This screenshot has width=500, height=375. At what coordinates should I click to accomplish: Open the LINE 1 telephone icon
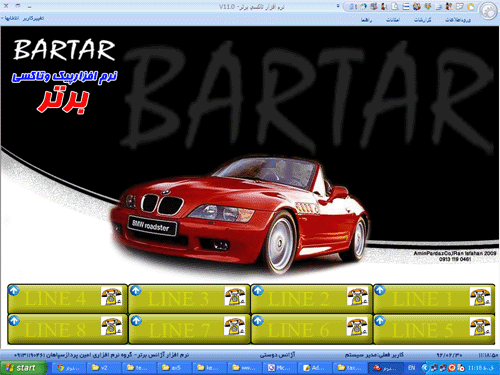coord(480,297)
